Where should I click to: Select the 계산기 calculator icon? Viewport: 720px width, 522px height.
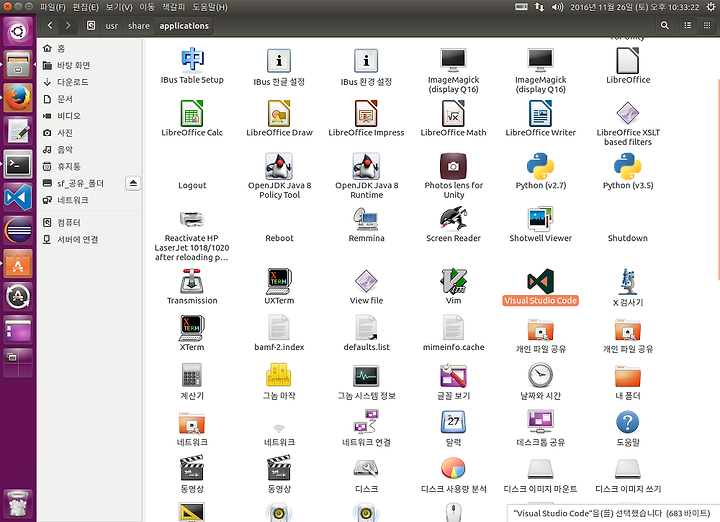point(192,375)
